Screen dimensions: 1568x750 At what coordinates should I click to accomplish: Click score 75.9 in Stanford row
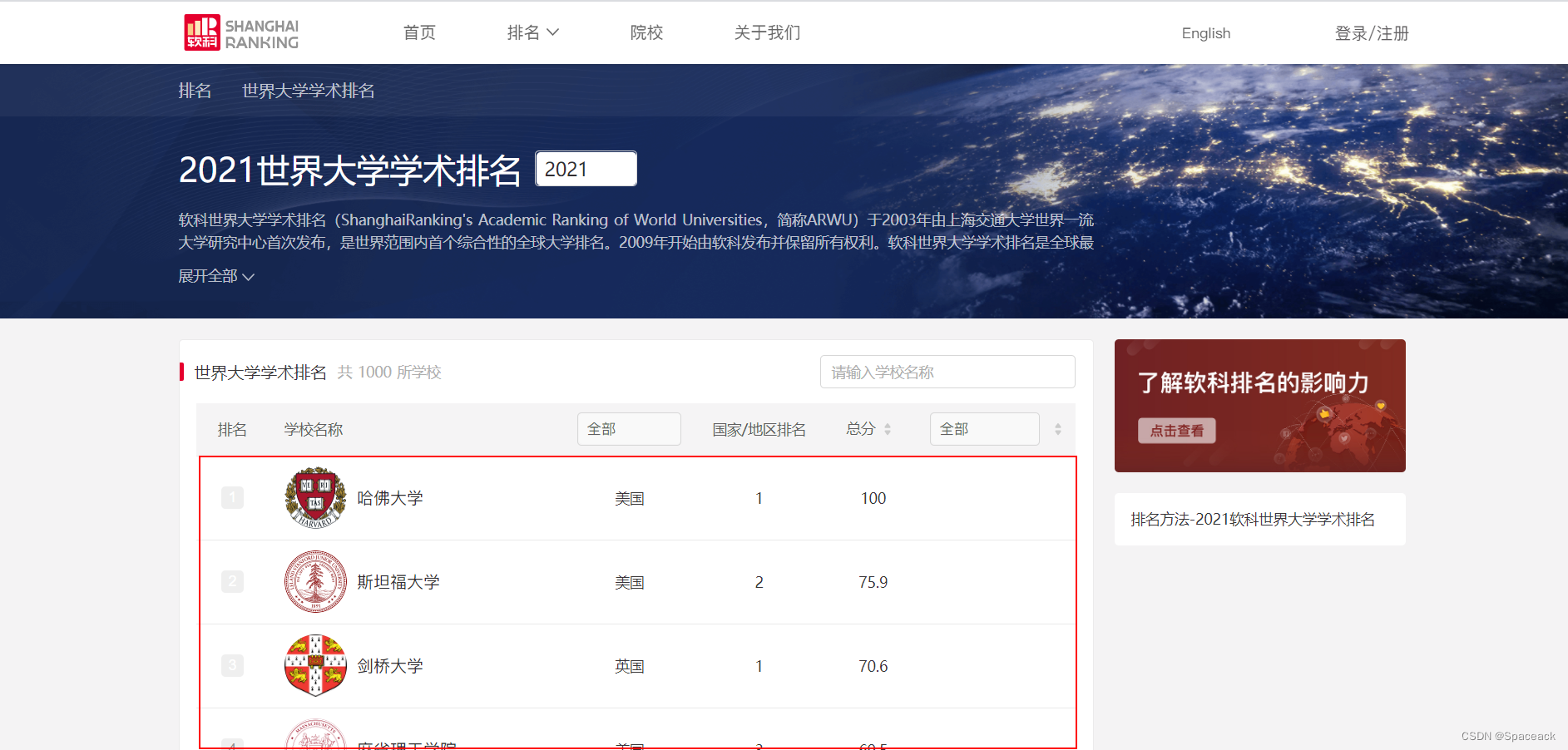coord(873,582)
